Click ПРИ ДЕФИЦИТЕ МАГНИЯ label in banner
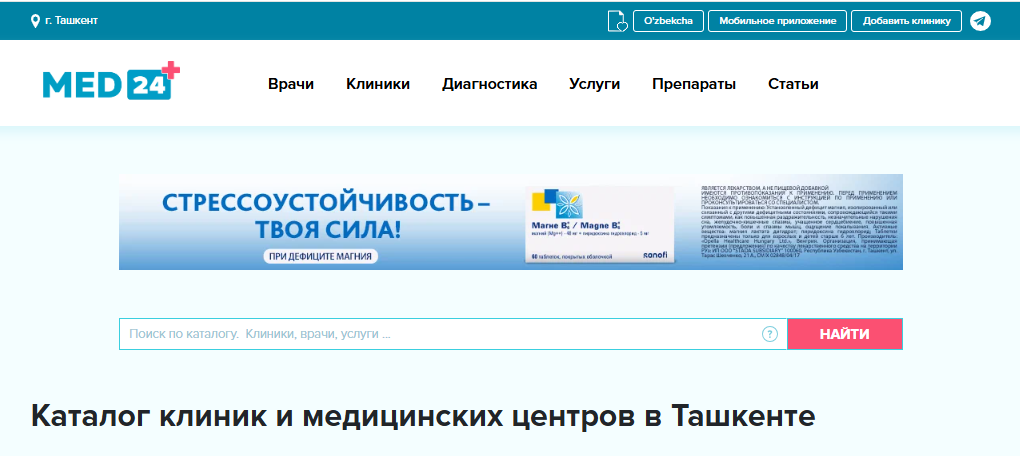 tap(321, 256)
